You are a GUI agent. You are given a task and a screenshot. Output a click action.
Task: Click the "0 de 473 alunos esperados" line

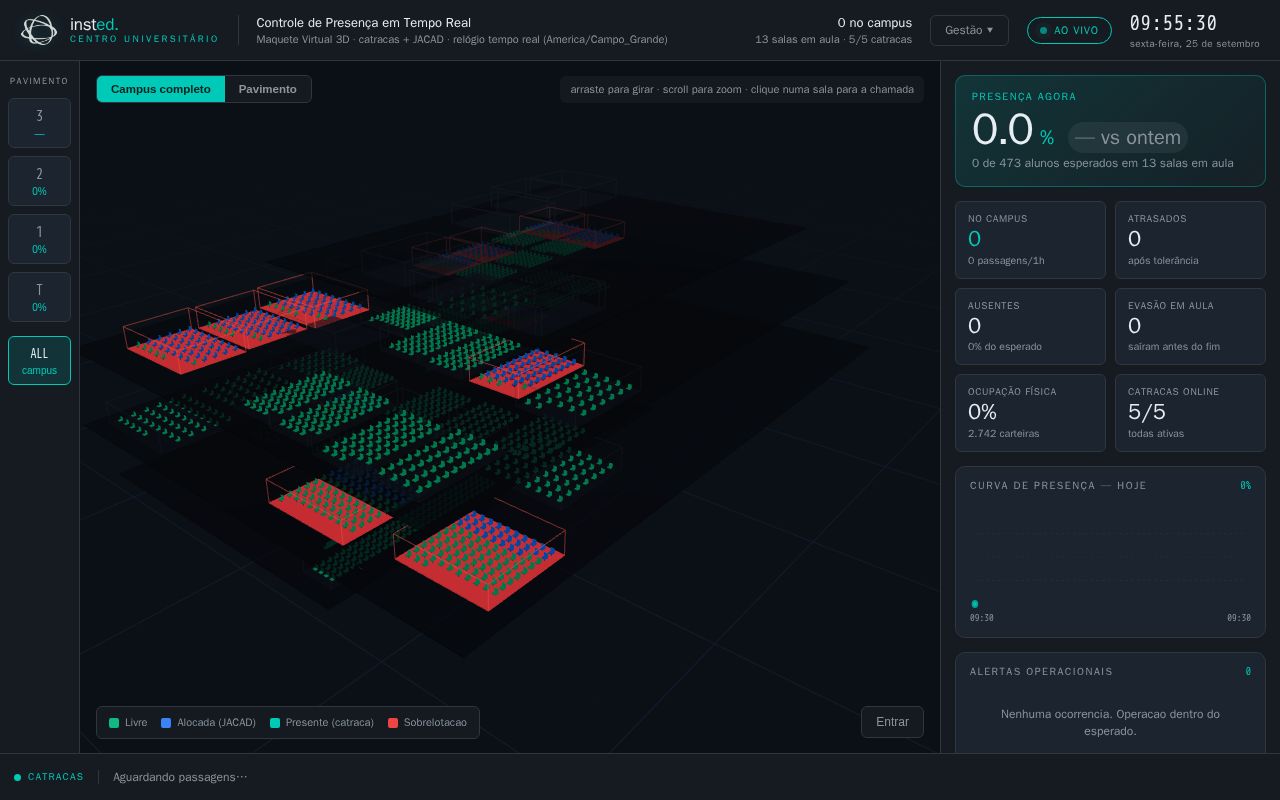[1103, 163]
